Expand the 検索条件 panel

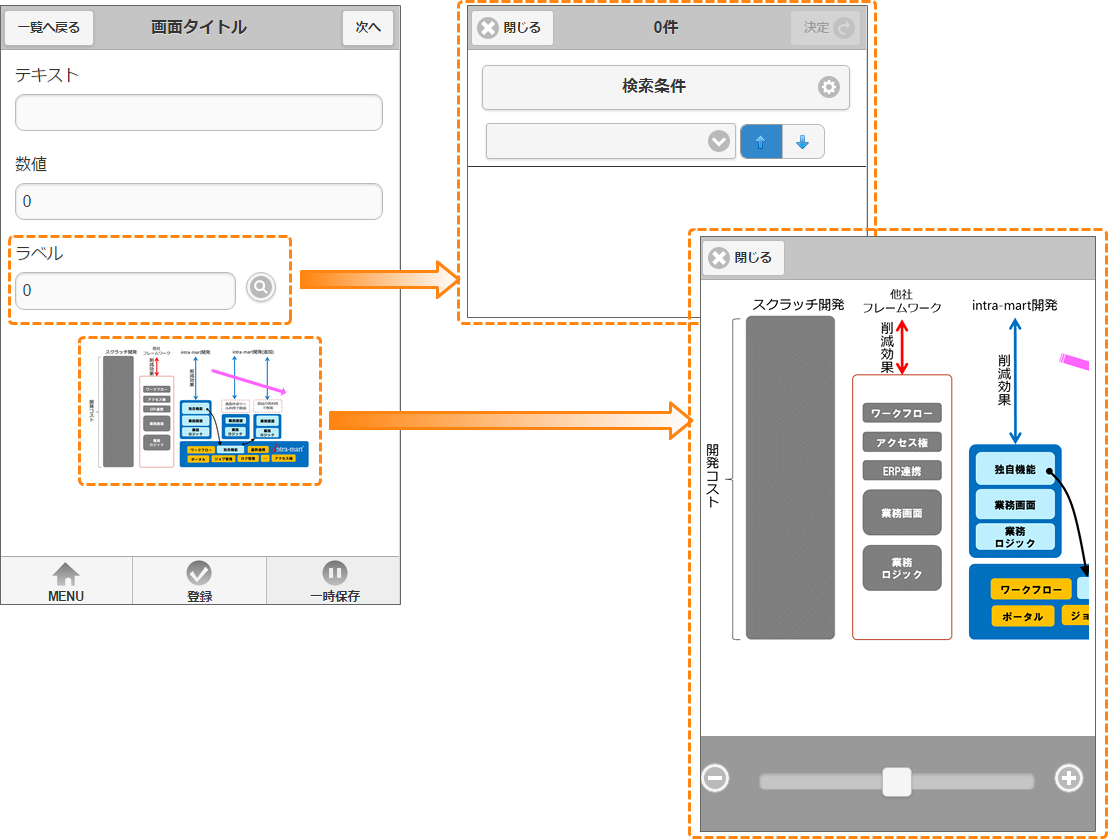click(666, 87)
